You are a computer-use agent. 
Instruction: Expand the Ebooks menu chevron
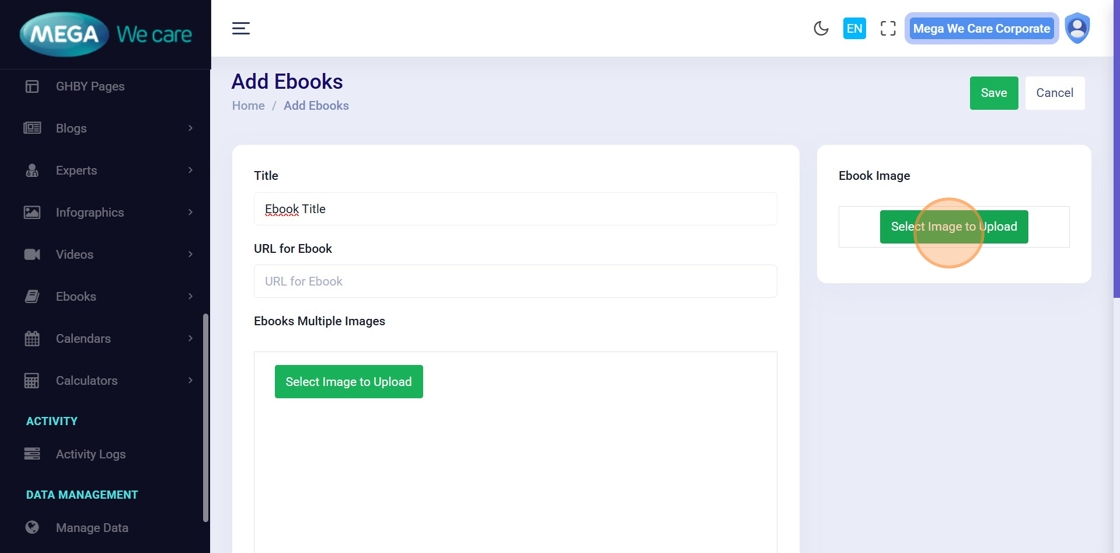tap(190, 296)
